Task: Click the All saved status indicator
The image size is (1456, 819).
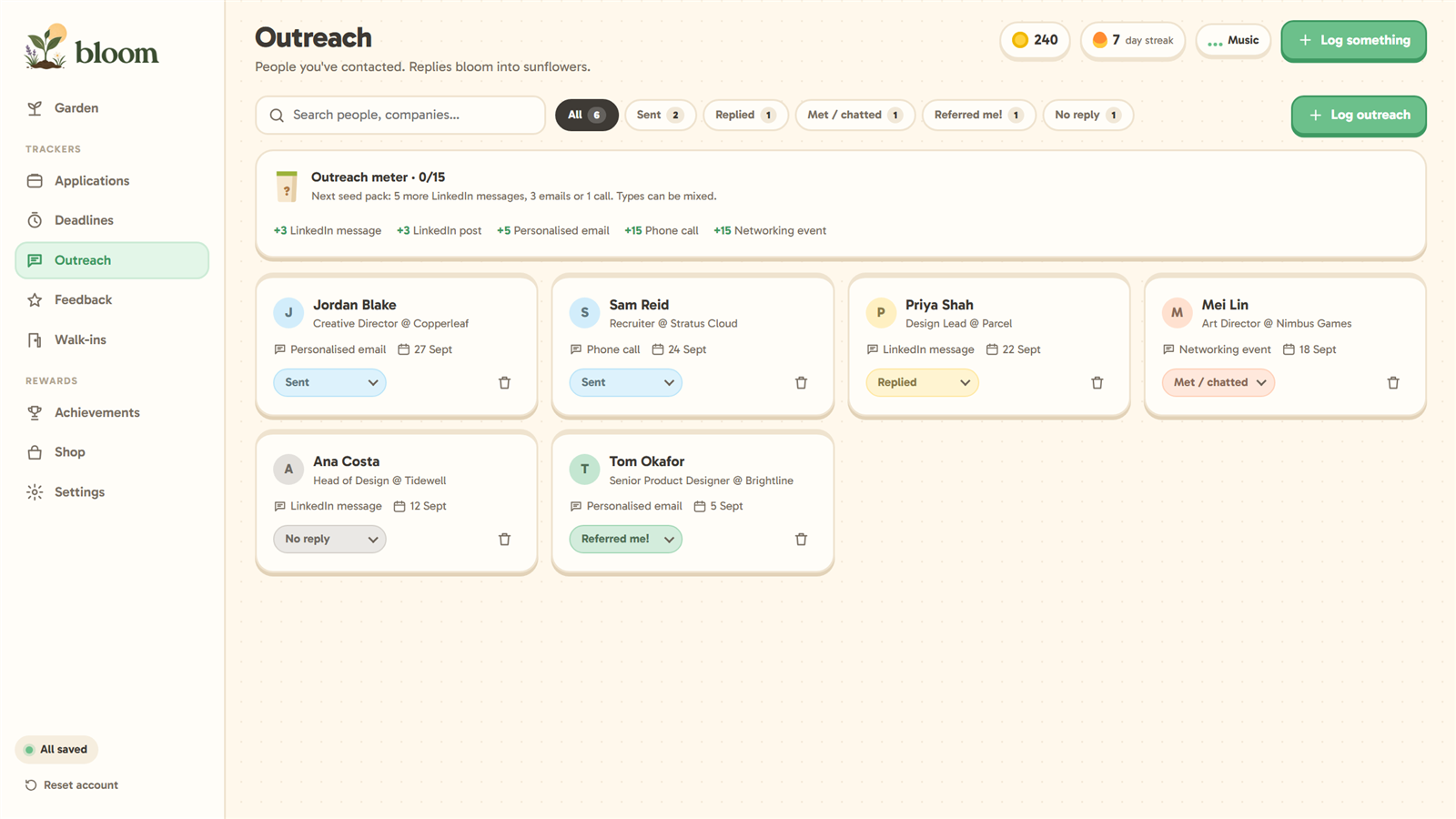Action: click(56, 750)
